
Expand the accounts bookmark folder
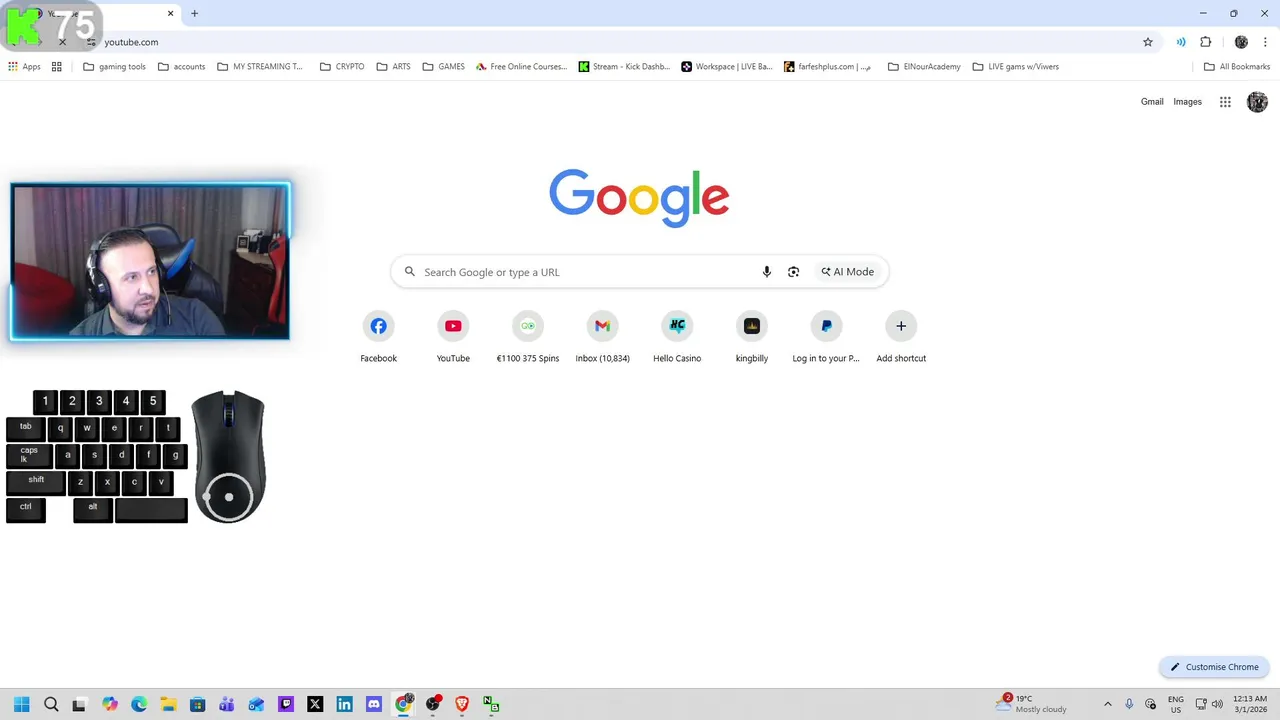pyautogui.click(x=182, y=67)
